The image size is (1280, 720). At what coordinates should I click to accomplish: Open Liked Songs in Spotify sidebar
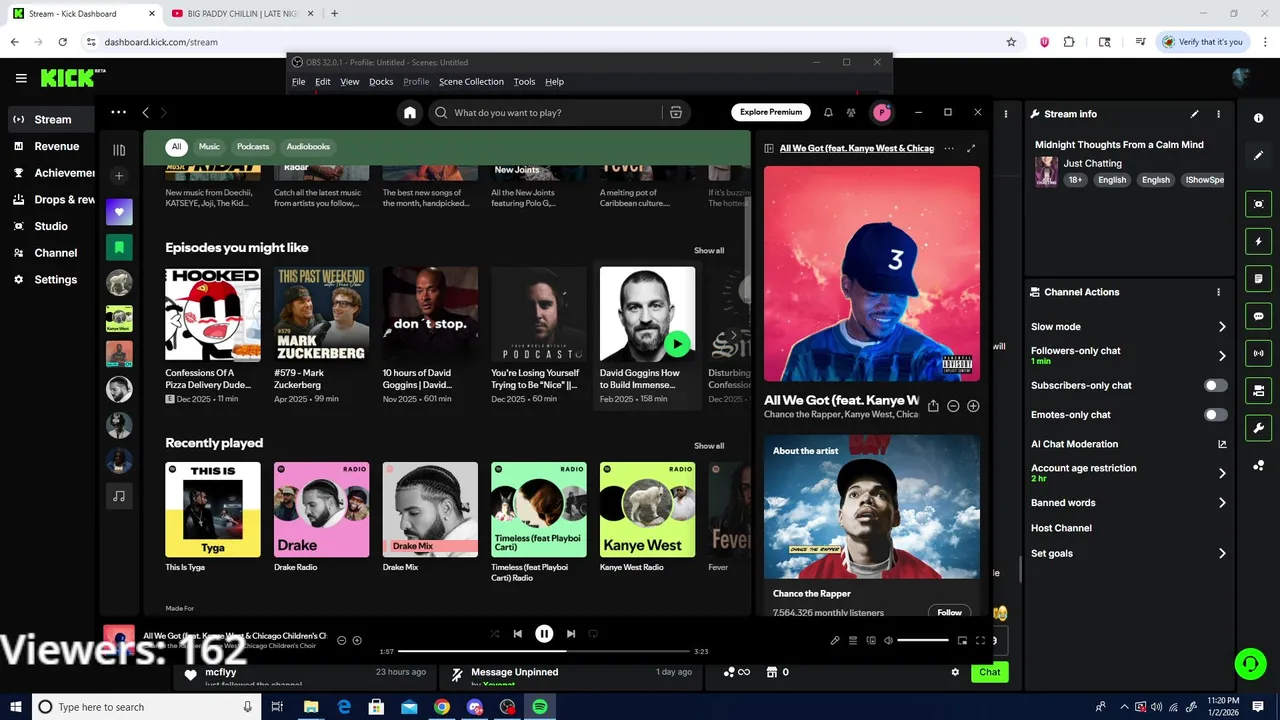(x=119, y=212)
